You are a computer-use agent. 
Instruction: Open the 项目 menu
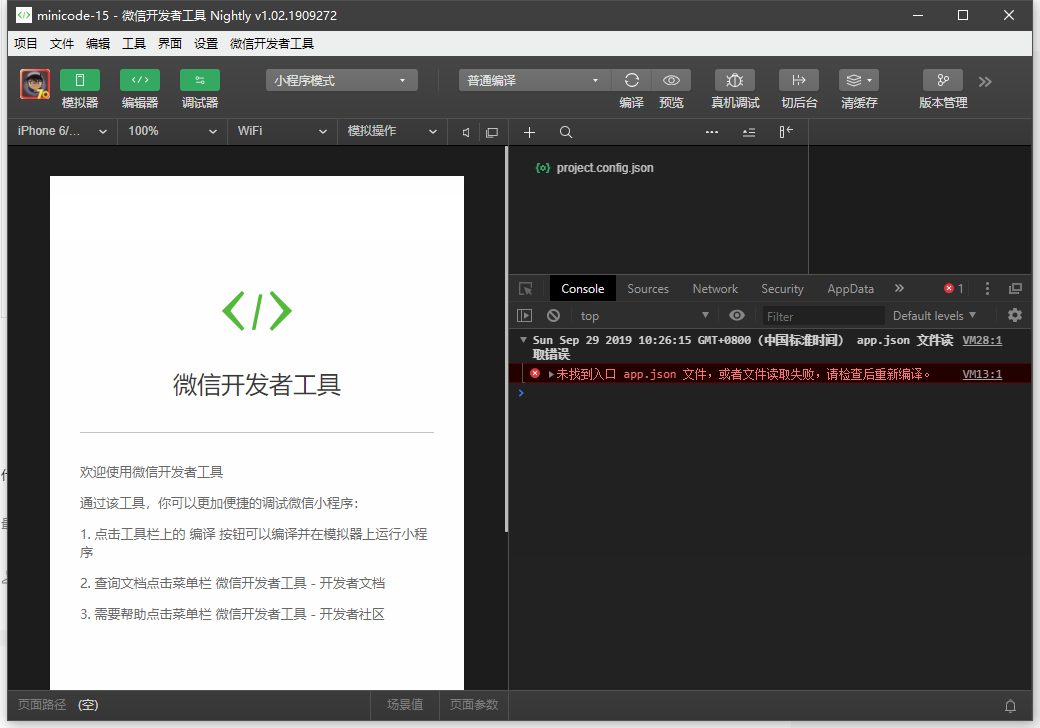(26, 44)
